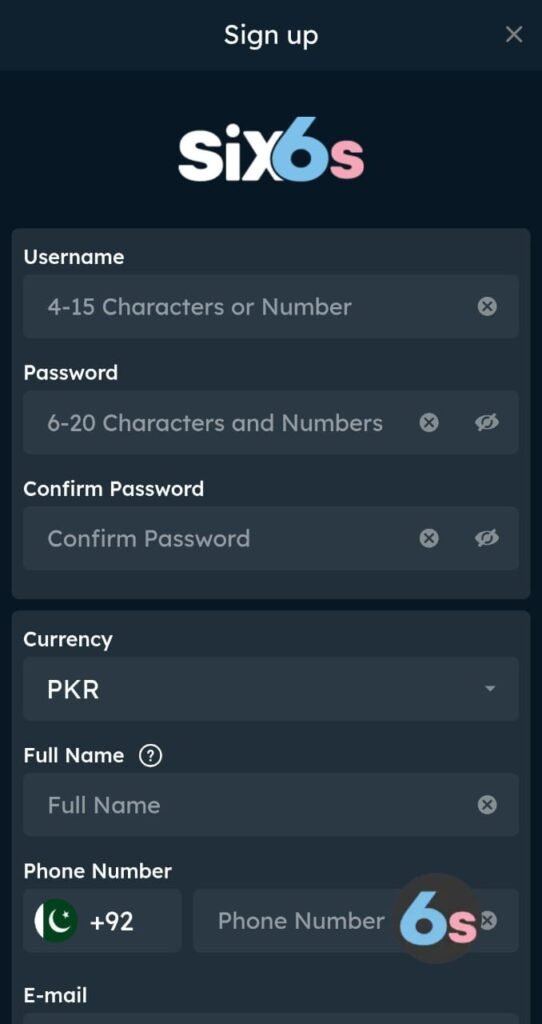Viewport: 542px width, 1024px height.
Task: Clear the Username field with X icon
Action: pos(487,306)
